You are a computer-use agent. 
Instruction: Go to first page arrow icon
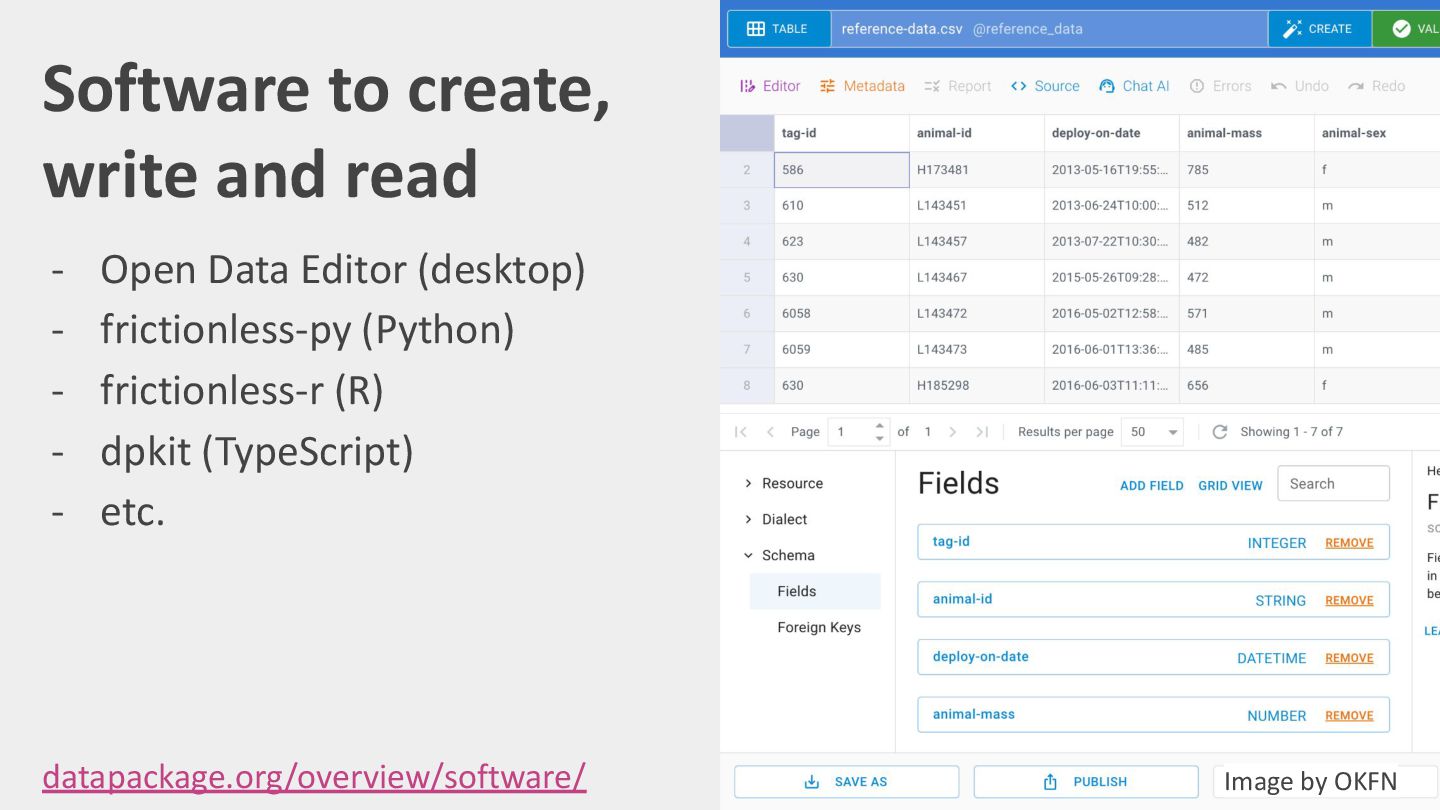740,432
